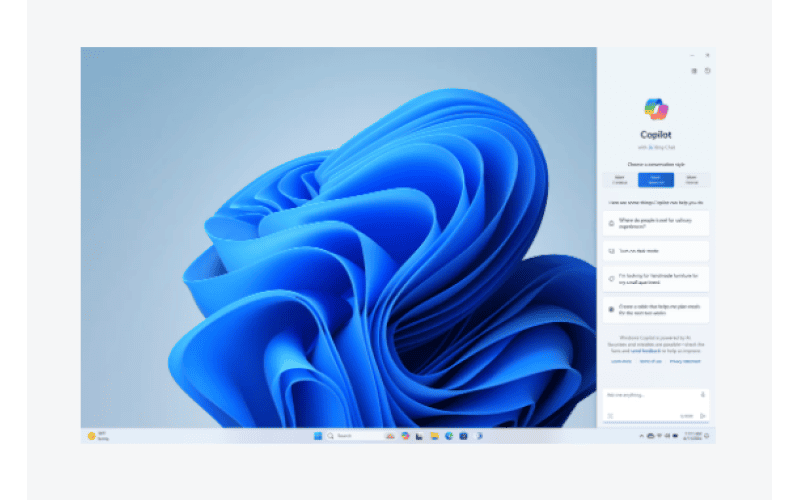
Task: Expand the hidden system tray icons chevron
Action: (641, 436)
